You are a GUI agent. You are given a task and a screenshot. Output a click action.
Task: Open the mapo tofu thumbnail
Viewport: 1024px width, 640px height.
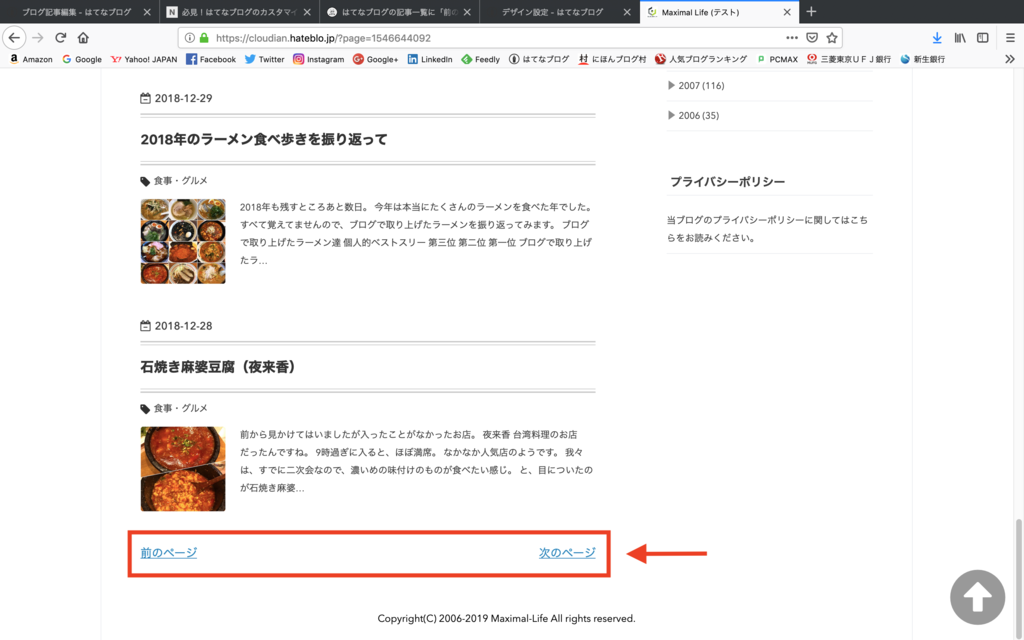point(183,469)
